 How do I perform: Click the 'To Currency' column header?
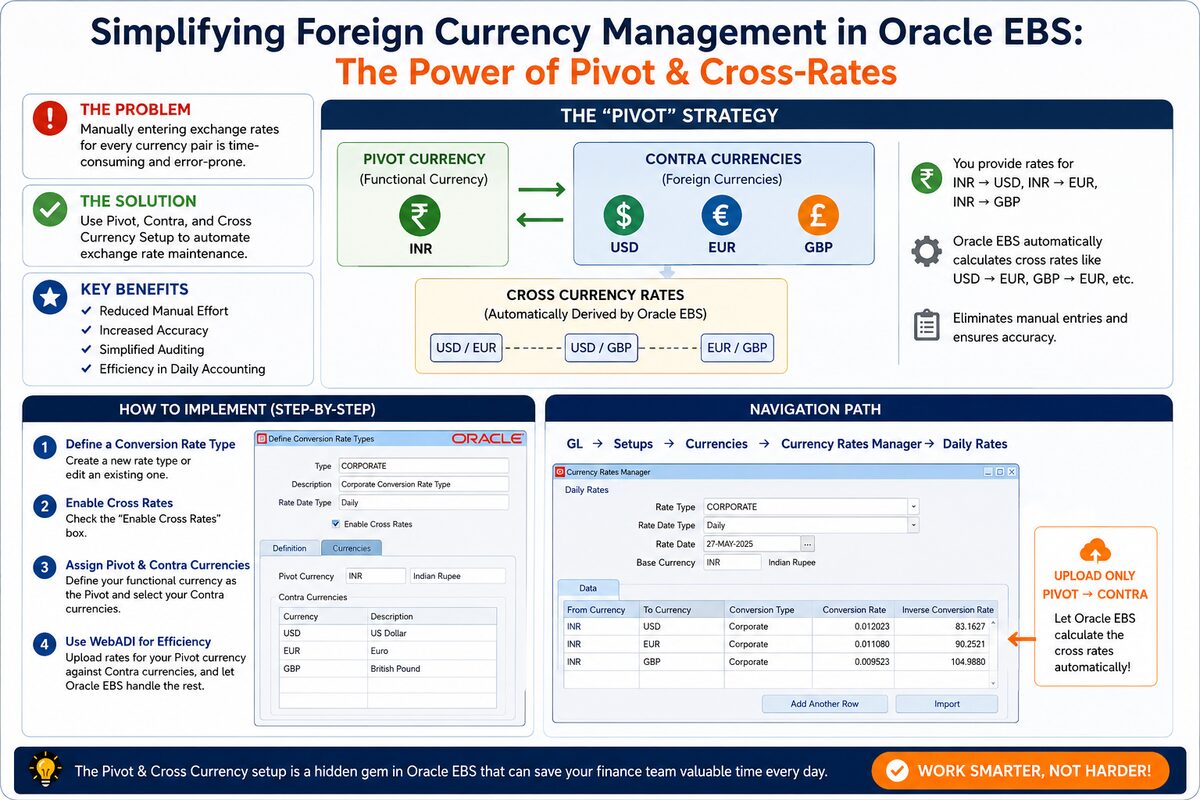click(x=680, y=610)
